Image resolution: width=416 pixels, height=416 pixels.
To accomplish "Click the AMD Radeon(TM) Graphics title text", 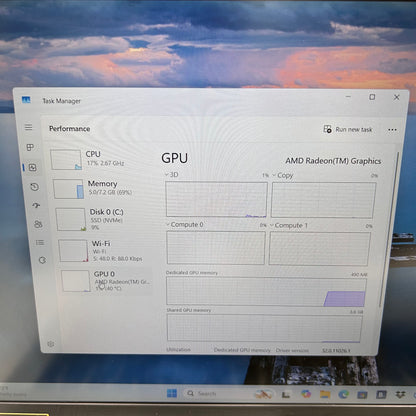I will tap(333, 161).
